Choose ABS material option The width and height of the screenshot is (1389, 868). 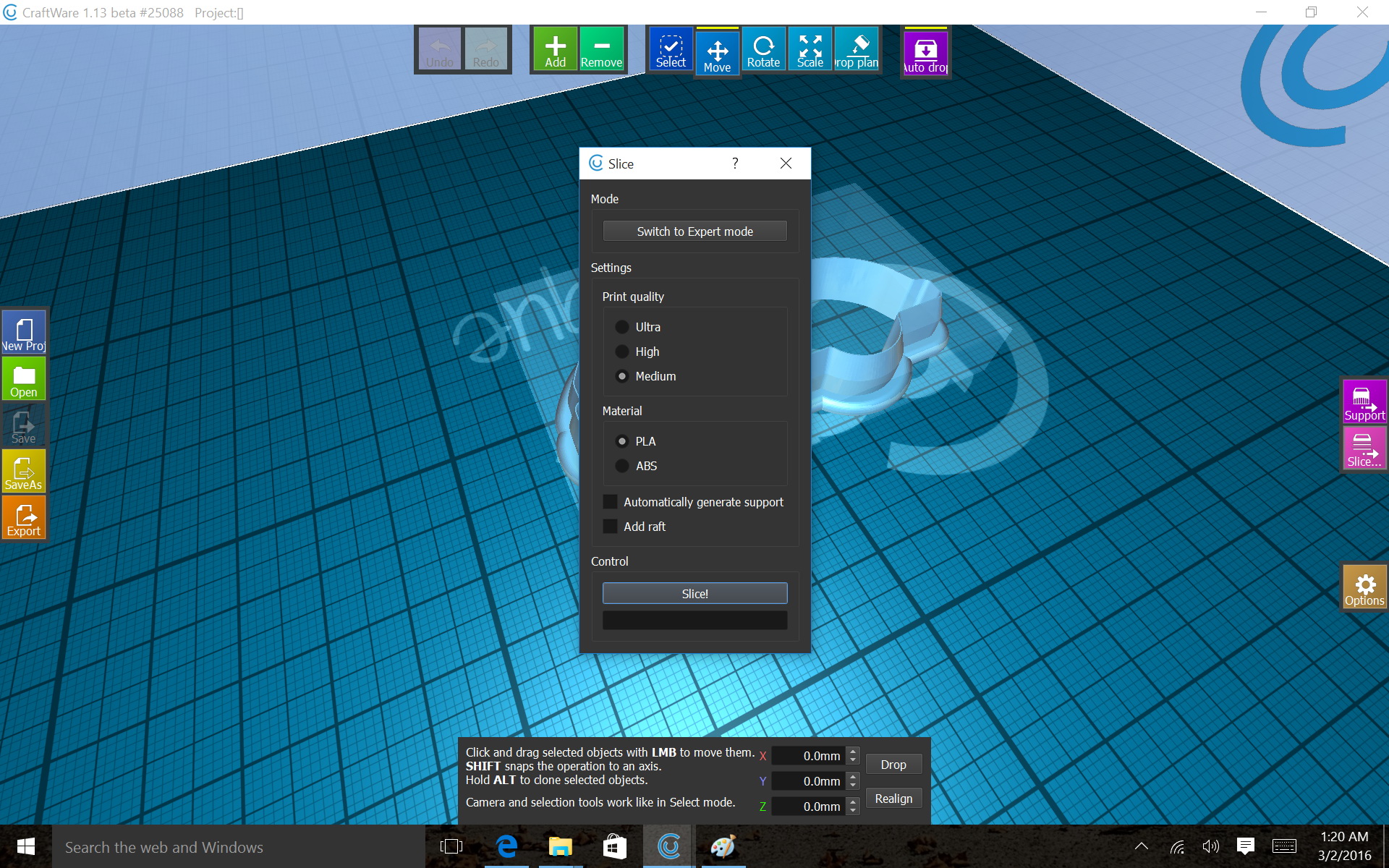click(x=622, y=466)
